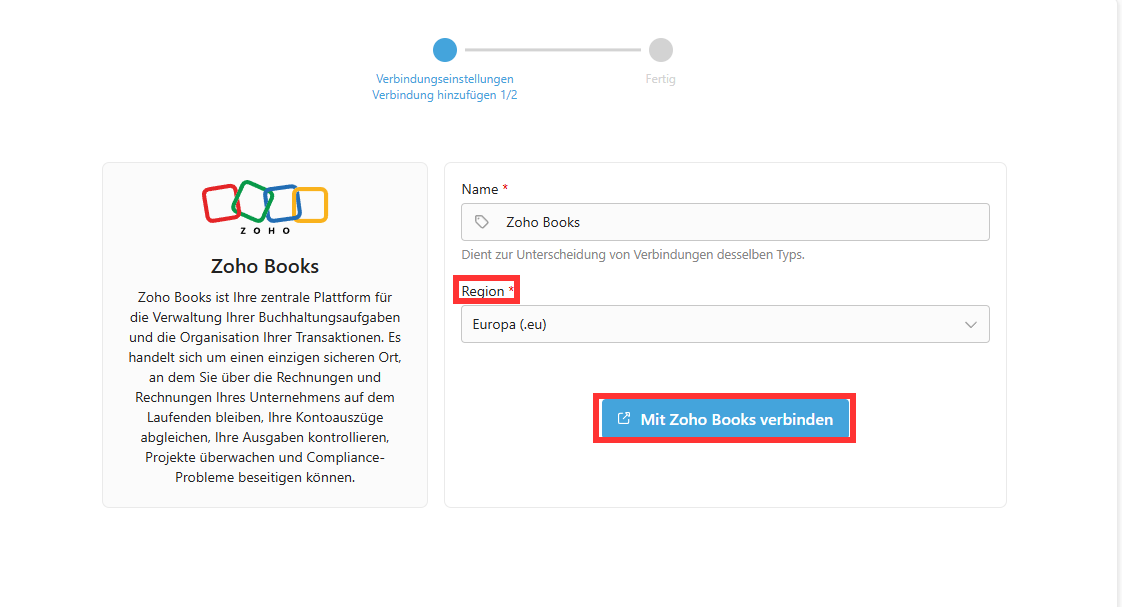Click the external link icon on connect button
The image size is (1122, 607).
[x=624, y=418]
